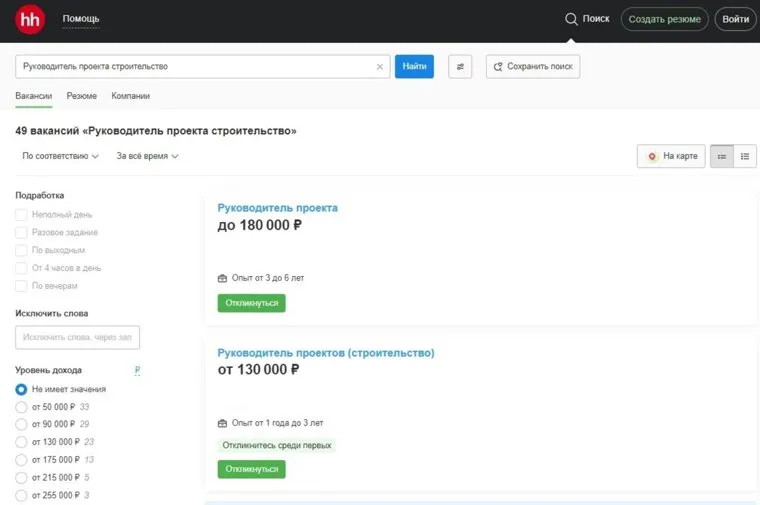760x505 pixels.
Task: Show vacancies На карте
Action: point(671,156)
